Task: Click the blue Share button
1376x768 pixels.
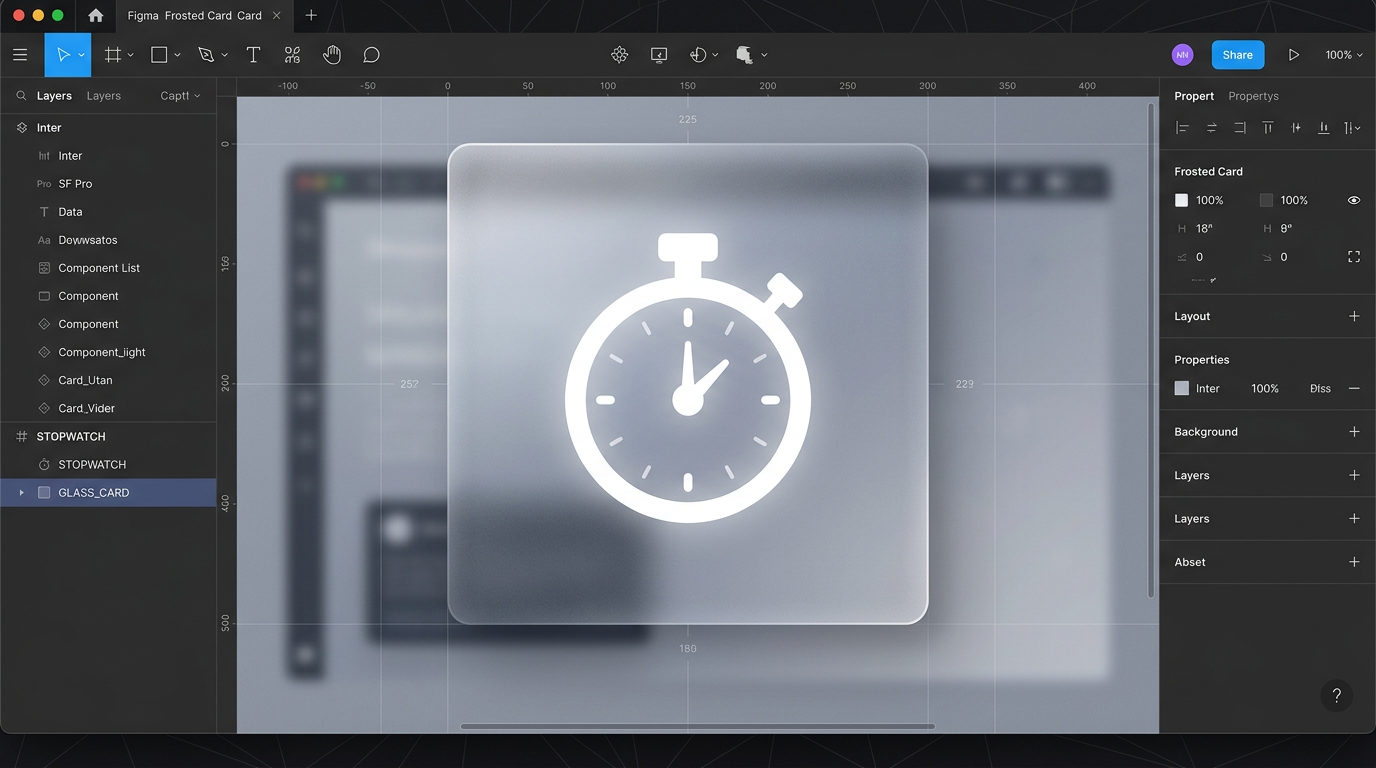Action: pyautogui.click(x=1237, y=55)
